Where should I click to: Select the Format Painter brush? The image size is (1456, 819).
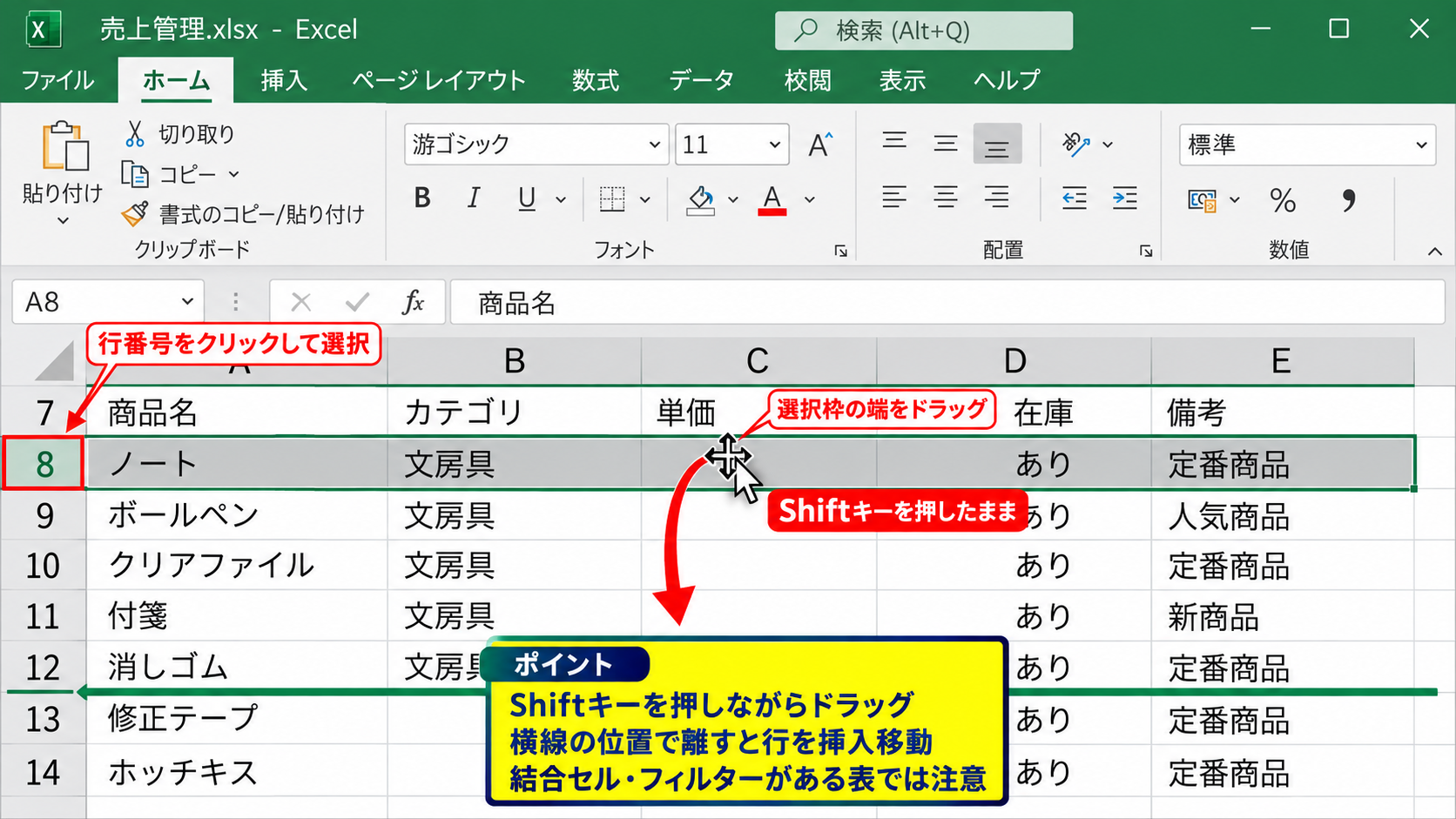135,213
